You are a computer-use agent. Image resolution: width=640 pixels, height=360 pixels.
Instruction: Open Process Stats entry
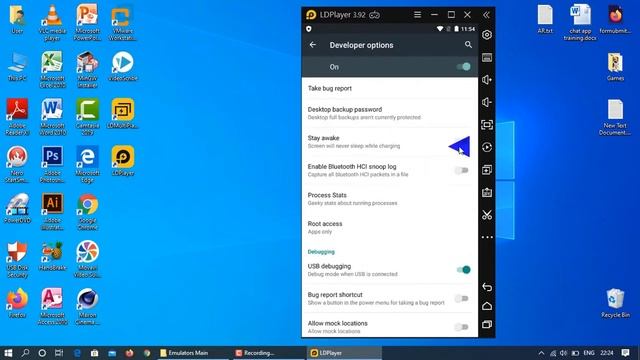coord(390,199)
